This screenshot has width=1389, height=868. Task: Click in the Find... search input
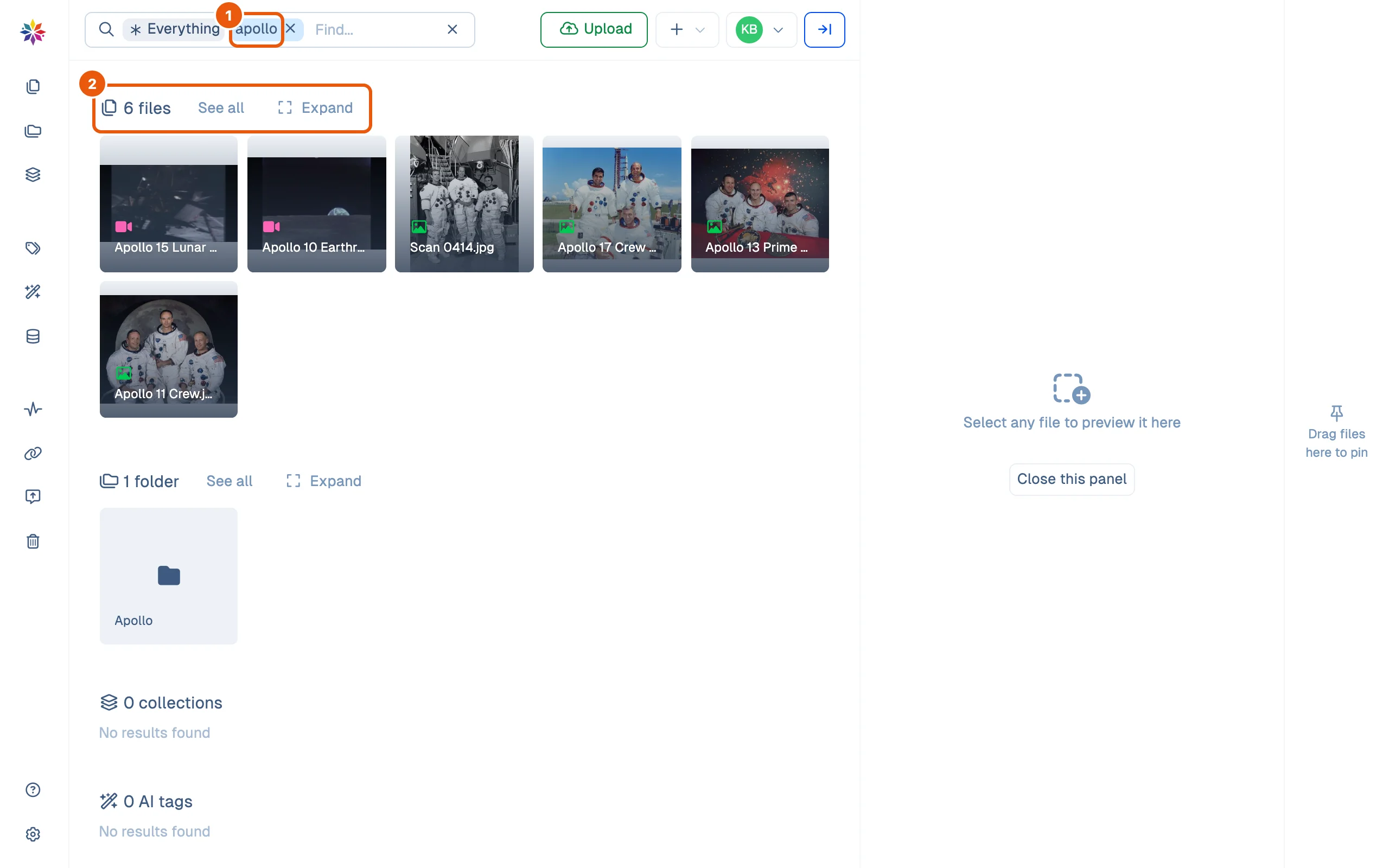click(373, 29)
